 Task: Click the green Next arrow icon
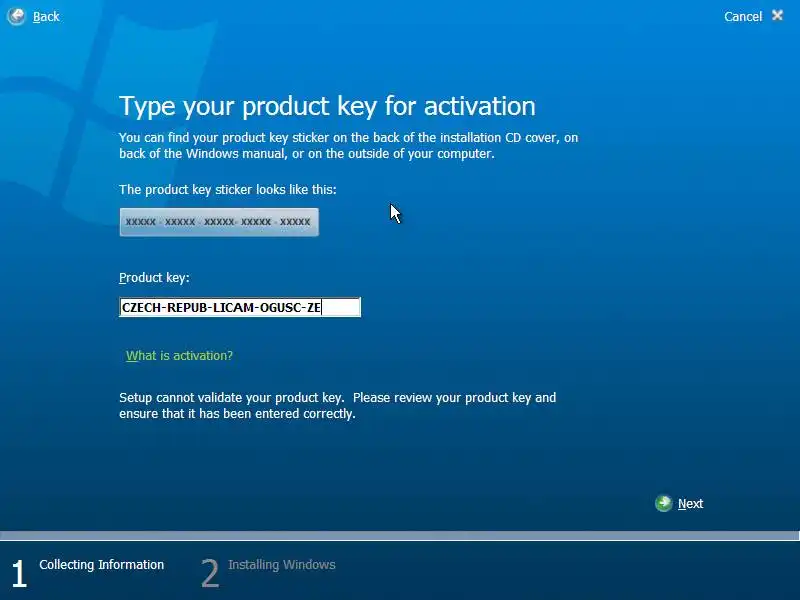664,504
